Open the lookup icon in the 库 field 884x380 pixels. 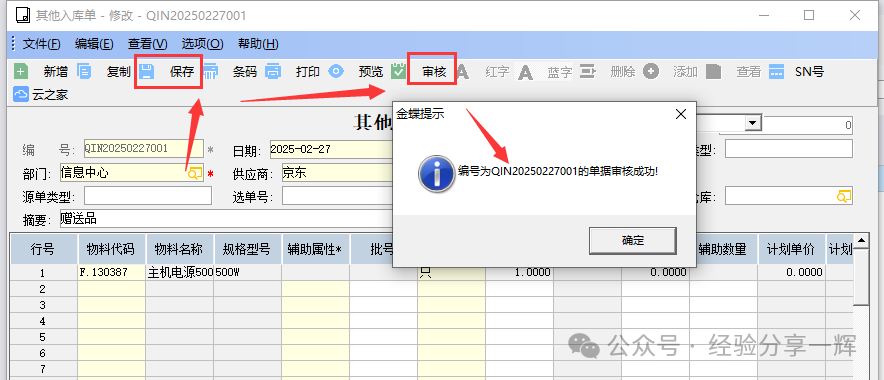coord(844,196)
